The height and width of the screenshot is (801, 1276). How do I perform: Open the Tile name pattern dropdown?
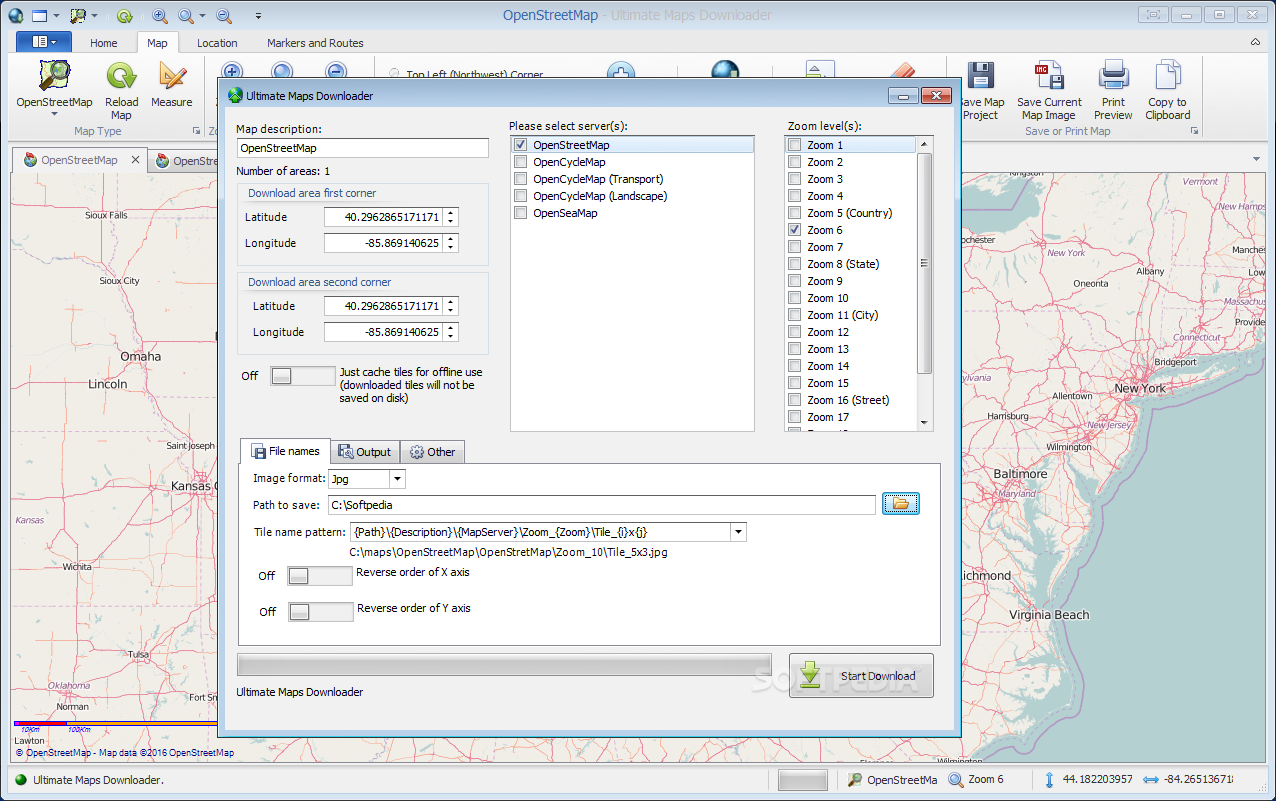[x=739, y=532]
